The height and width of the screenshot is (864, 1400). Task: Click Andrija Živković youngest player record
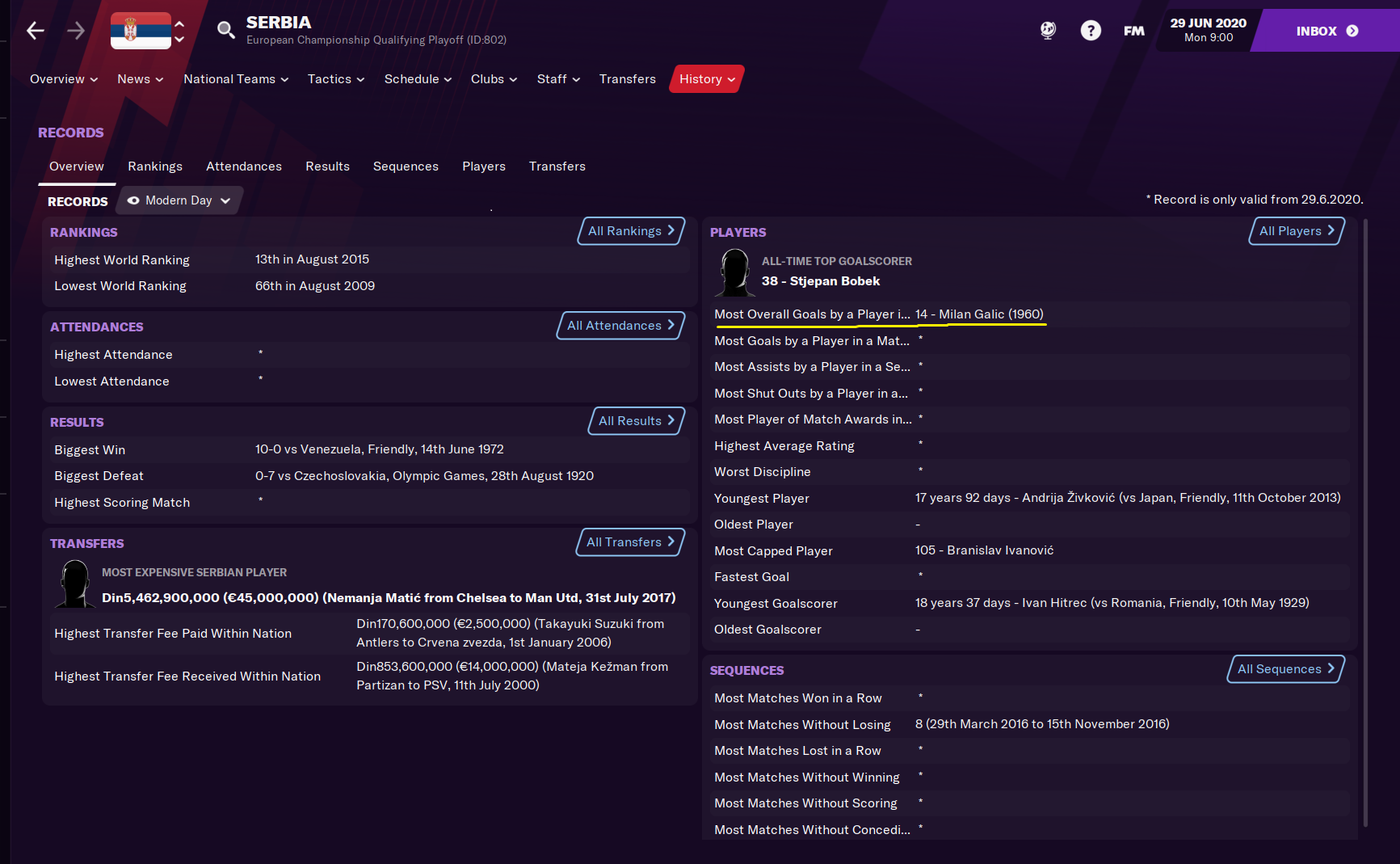pyautogui.click(x=1128, y=498)
